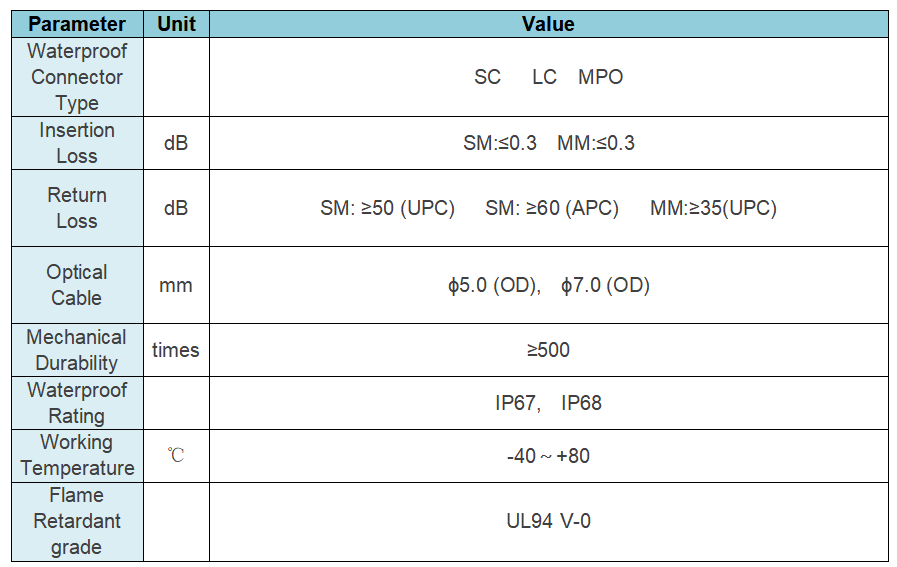Screen dimensions: 897x567
Task: Select the Insertion Loss parameter cell
Action: [x=77, y=143]
